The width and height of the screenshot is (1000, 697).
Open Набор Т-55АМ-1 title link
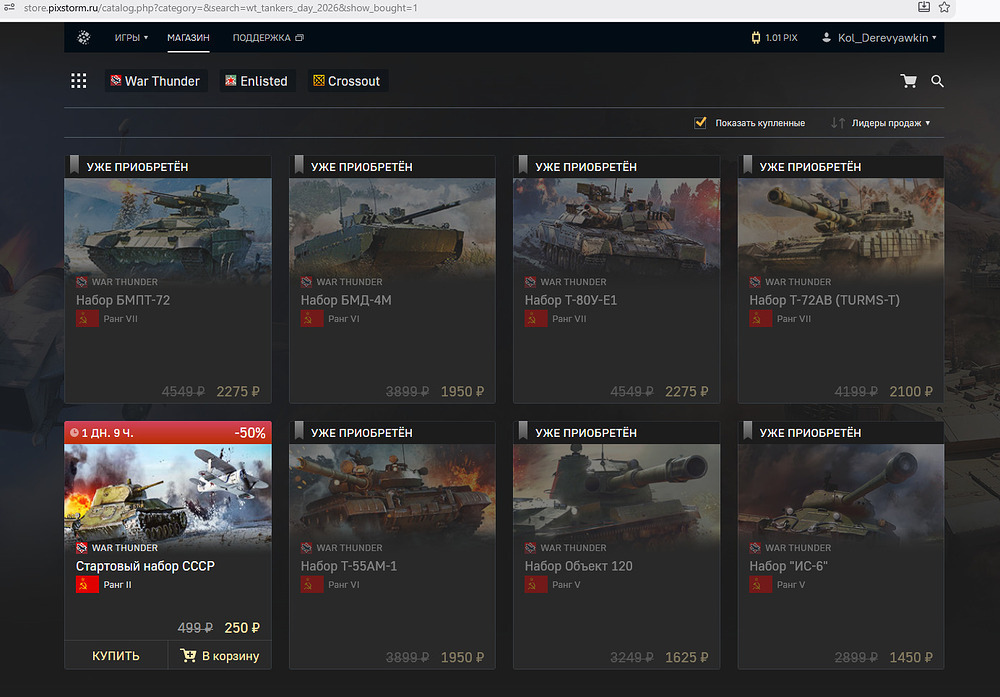coord(349,566)
